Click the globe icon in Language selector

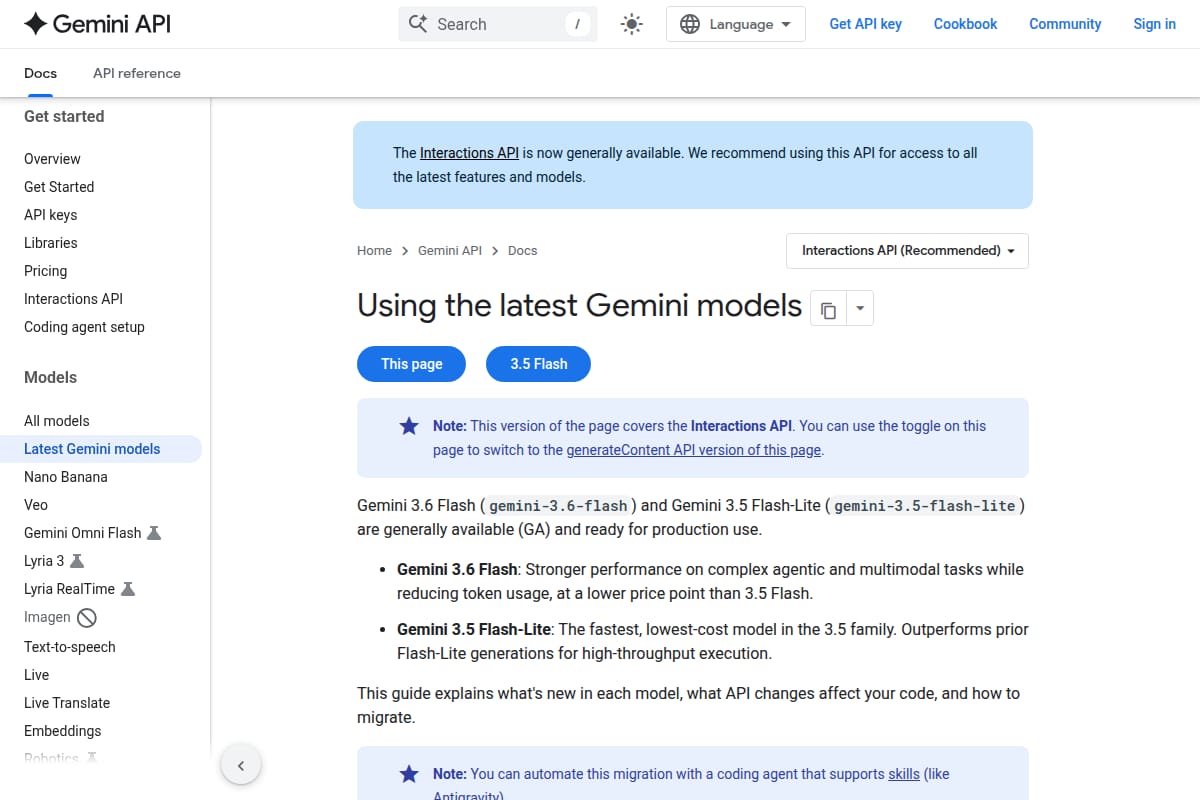[690, 24]
